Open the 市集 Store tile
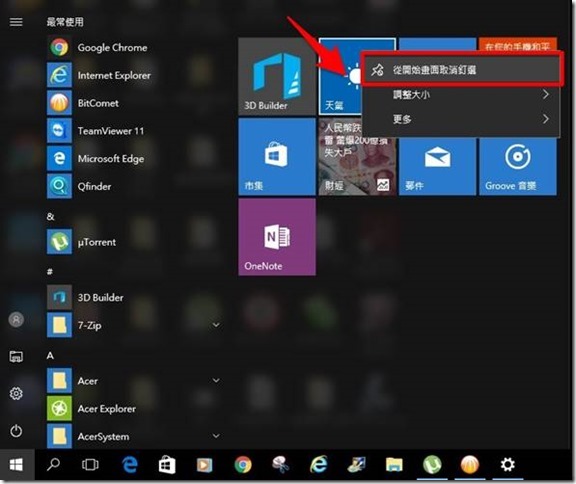This screenshot has width=576, height=484. point(277,156)
